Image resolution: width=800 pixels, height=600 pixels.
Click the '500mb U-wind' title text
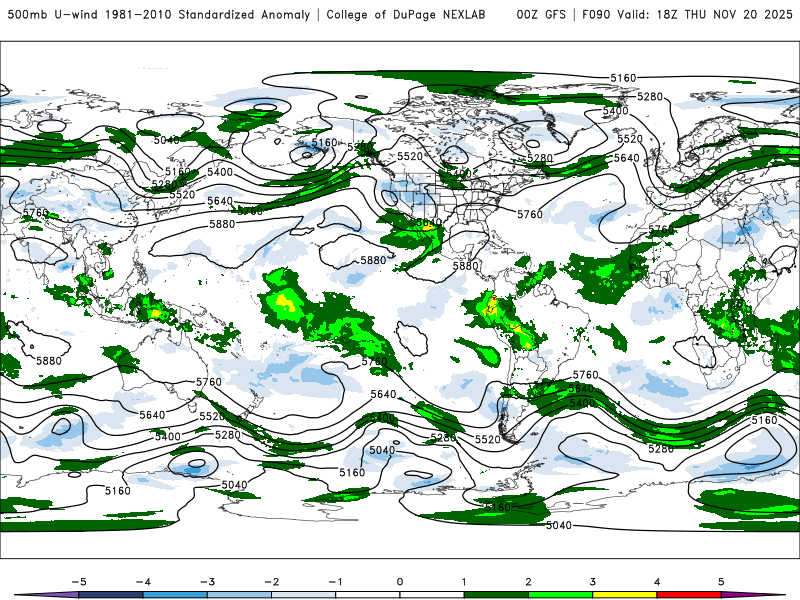pos(52,14)
